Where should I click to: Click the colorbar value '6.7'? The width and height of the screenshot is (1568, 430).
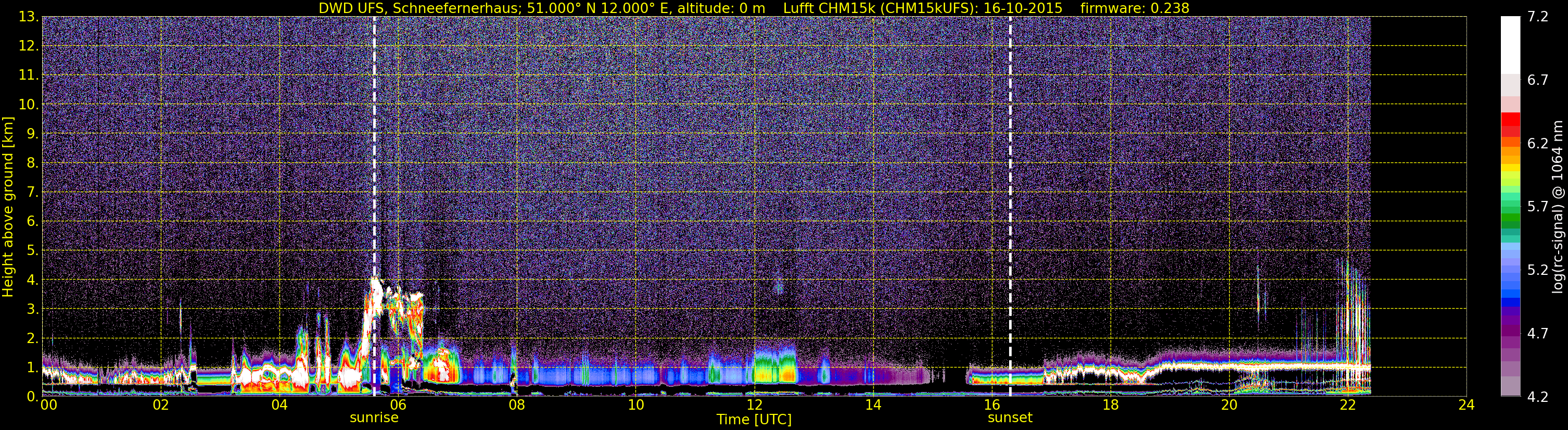pyautogui.click(x=1538, y=80)
